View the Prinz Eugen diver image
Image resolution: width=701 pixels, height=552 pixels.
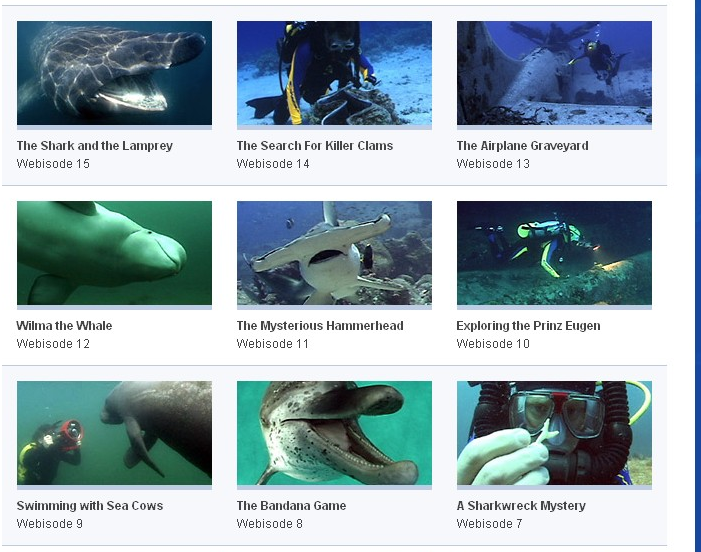[x=554, y=253]
